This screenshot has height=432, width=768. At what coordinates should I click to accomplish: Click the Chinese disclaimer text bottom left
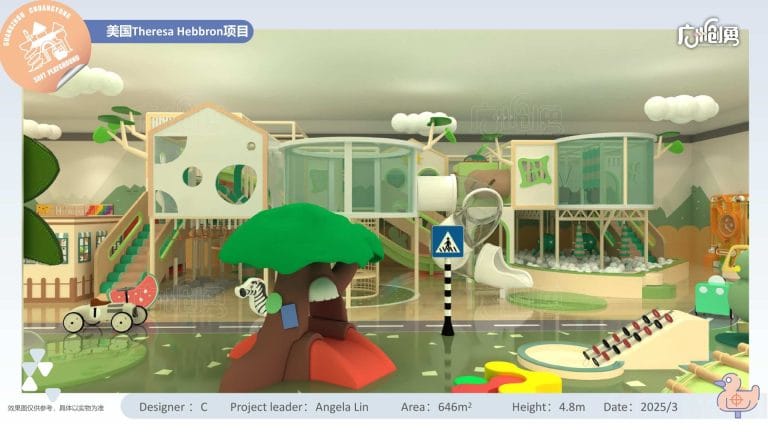pos(56,409)
